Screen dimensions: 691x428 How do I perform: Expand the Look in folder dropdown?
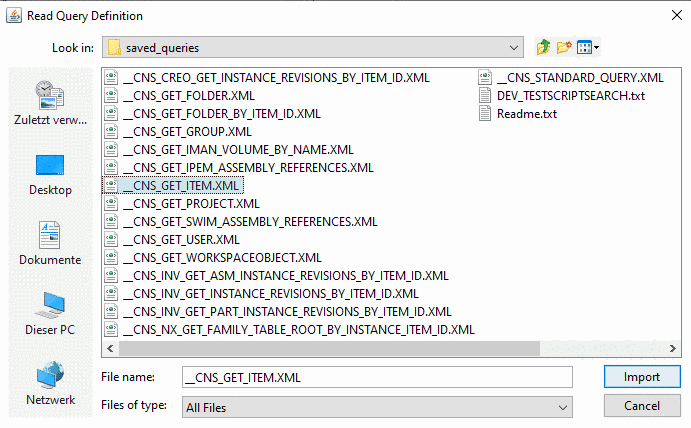click(x=515, y=48)
